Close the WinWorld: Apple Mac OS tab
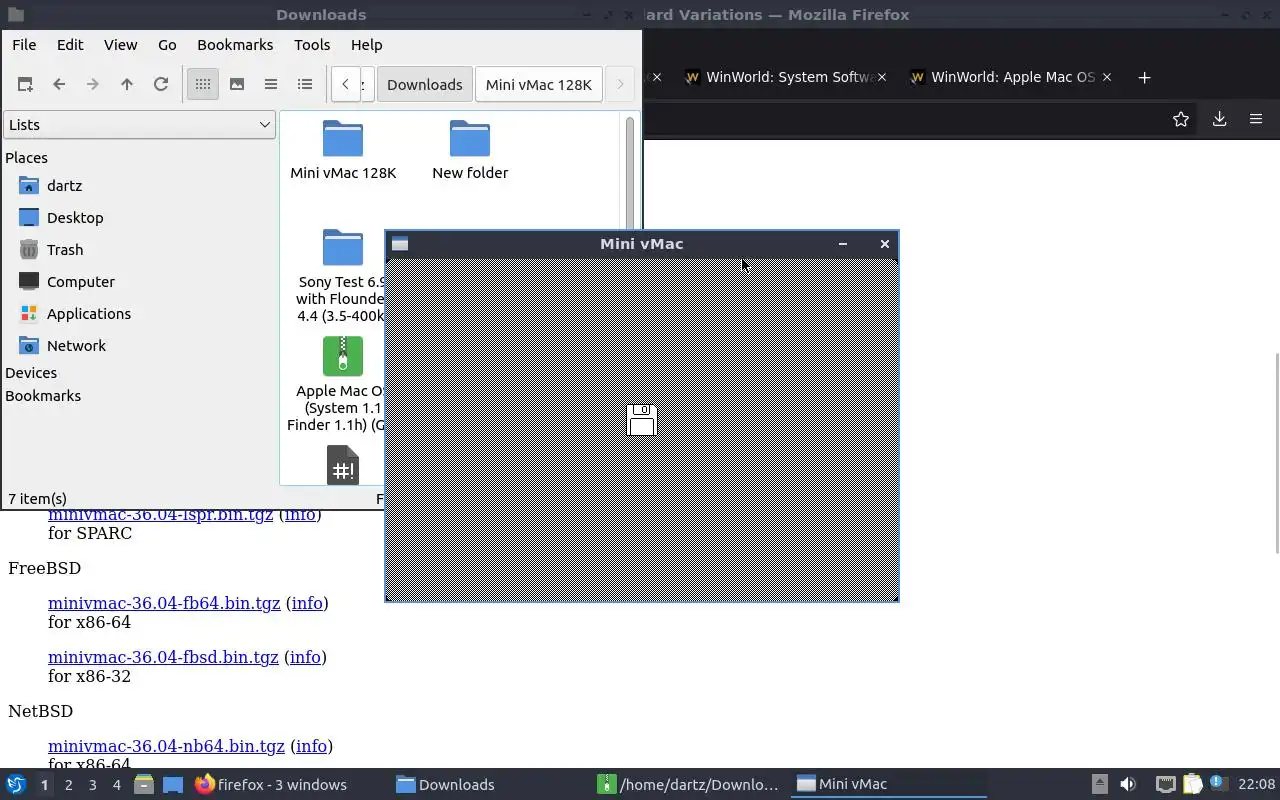Image resolution: width=1280 pixels, height=800 pixels. 1106,77
